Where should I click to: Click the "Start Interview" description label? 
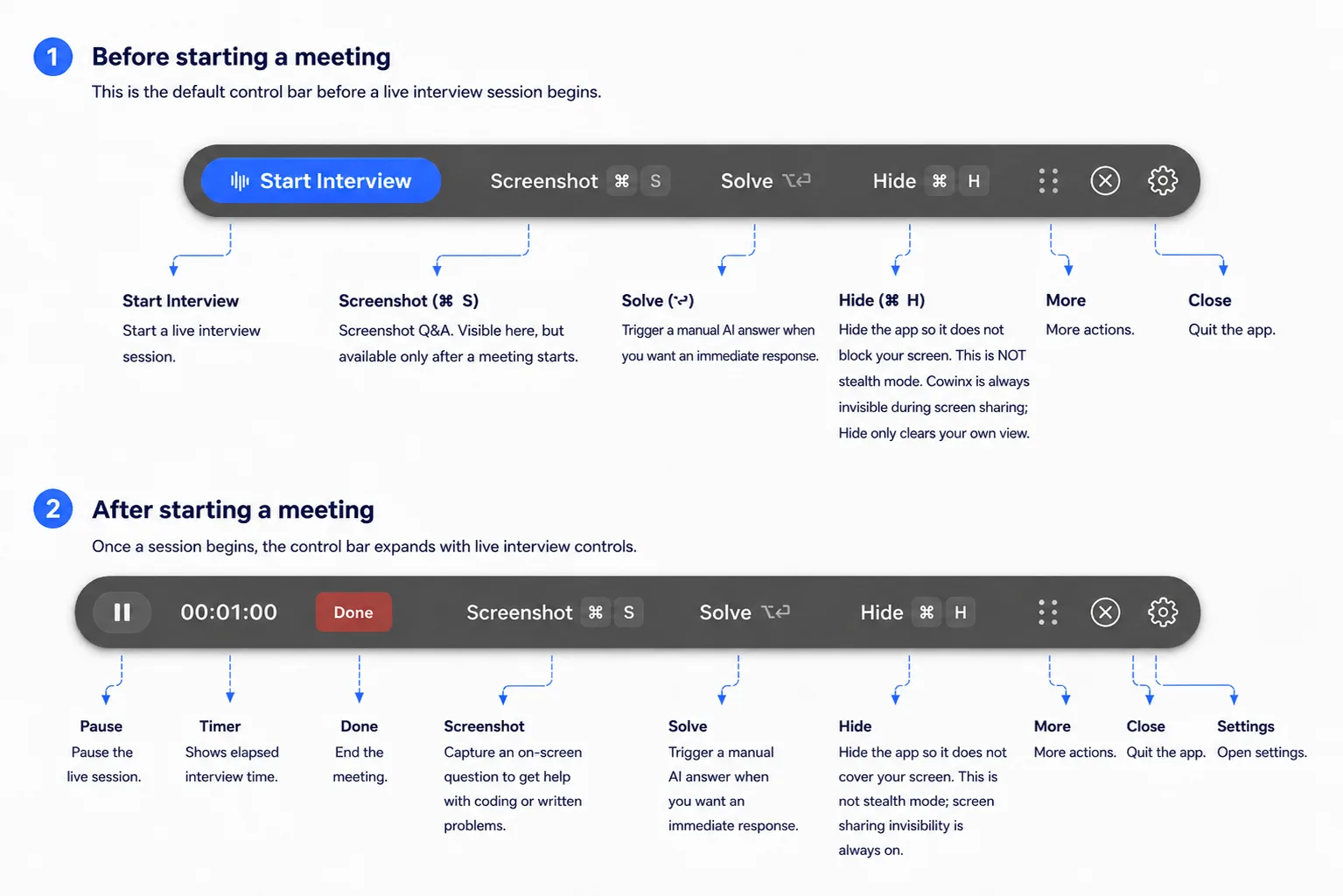click(x=180, y=301)
